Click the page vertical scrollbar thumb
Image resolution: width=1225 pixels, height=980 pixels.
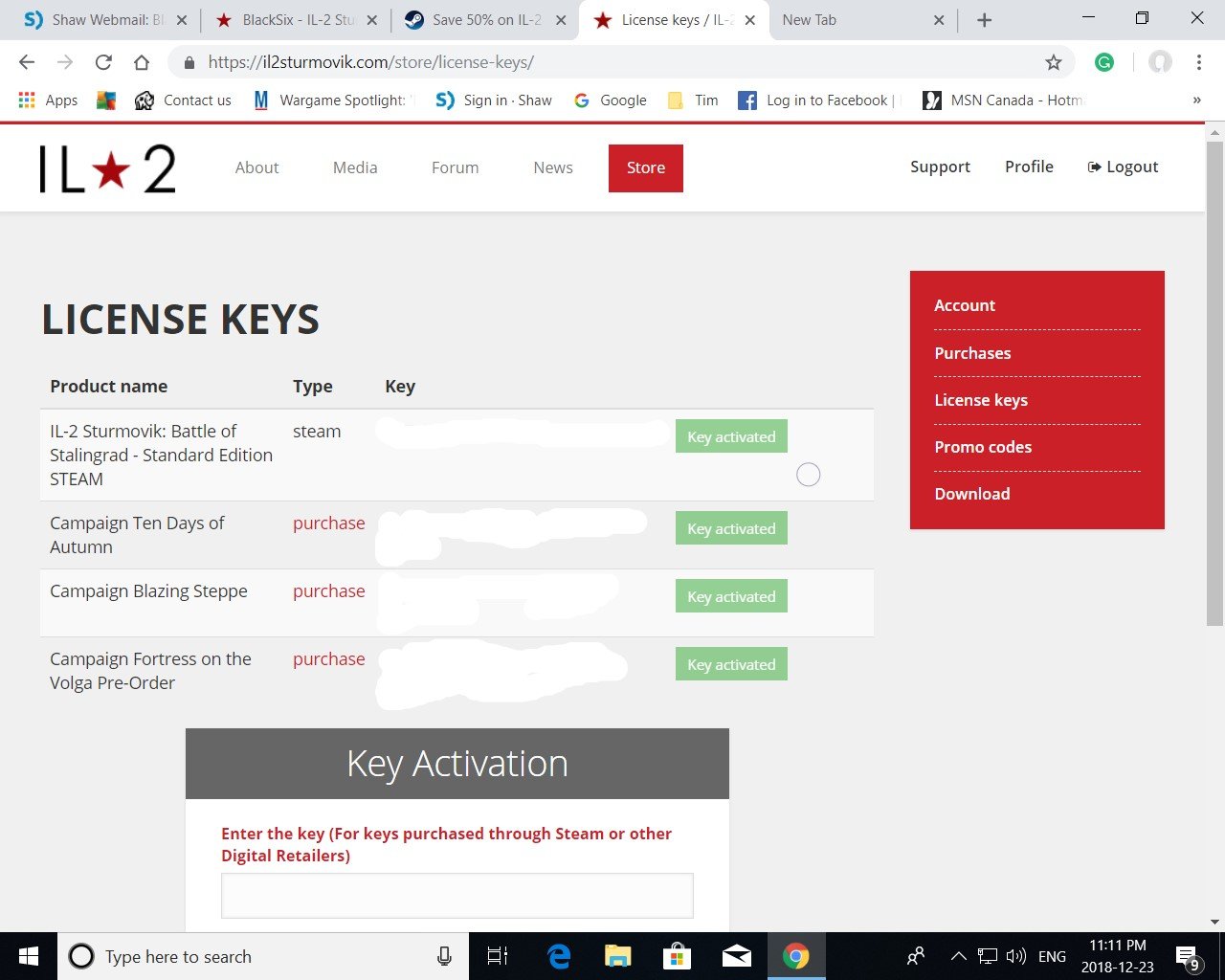[1214, 383]
